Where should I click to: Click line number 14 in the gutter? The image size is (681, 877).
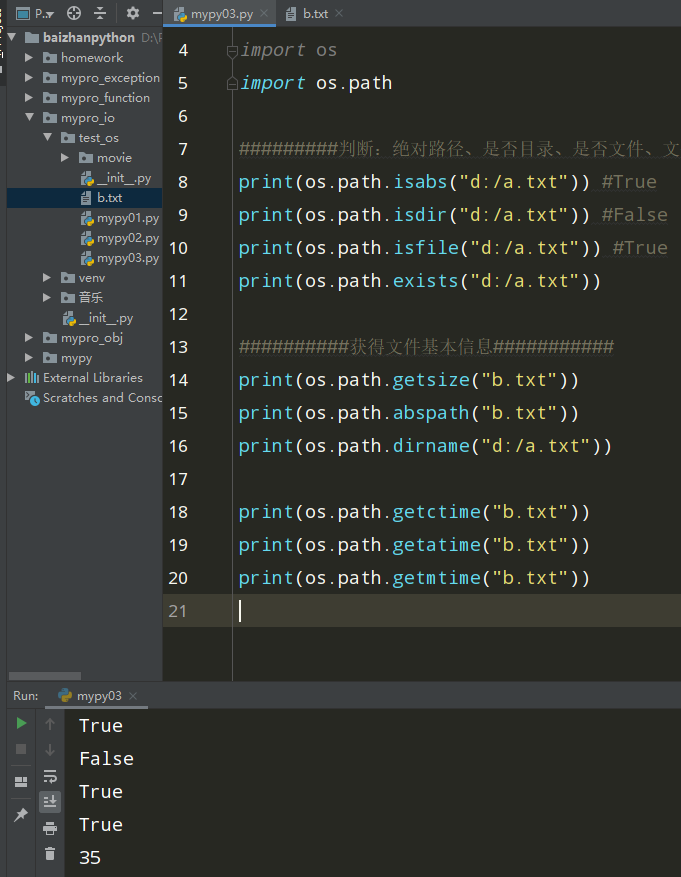[x=178, y=380]
